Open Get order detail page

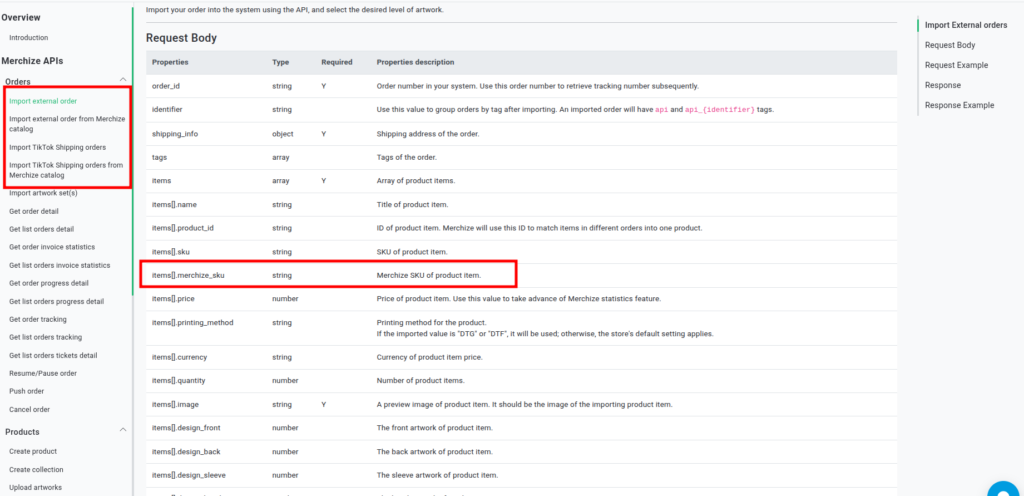point(34,211)
